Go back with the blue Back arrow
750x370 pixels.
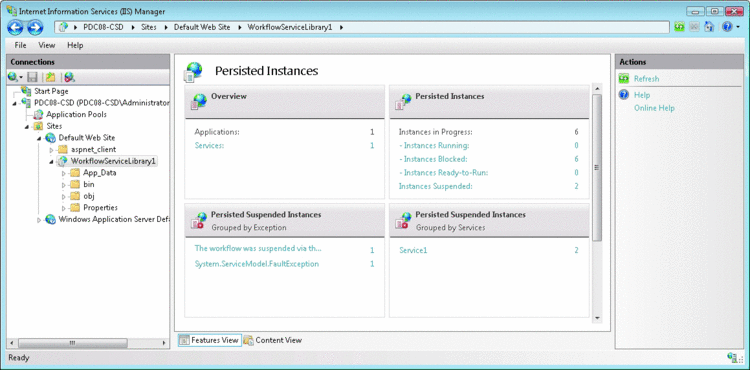(x=15, y=28)
